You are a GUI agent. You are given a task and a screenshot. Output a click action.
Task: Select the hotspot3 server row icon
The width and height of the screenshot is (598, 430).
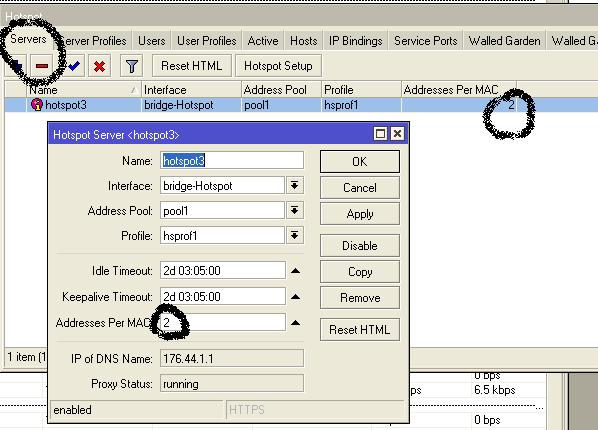[x=37, y=105]
